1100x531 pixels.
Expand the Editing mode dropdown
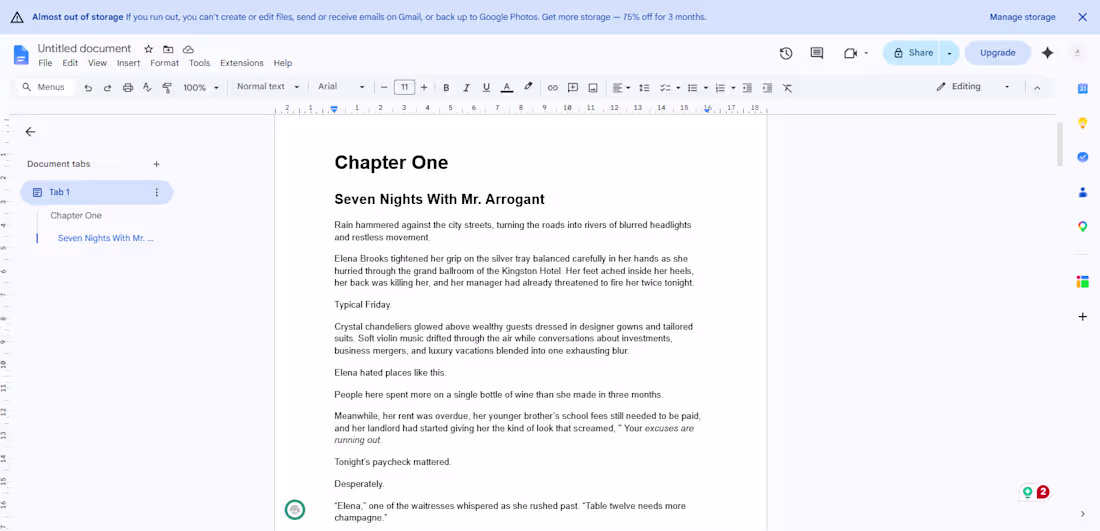point(974,87)
